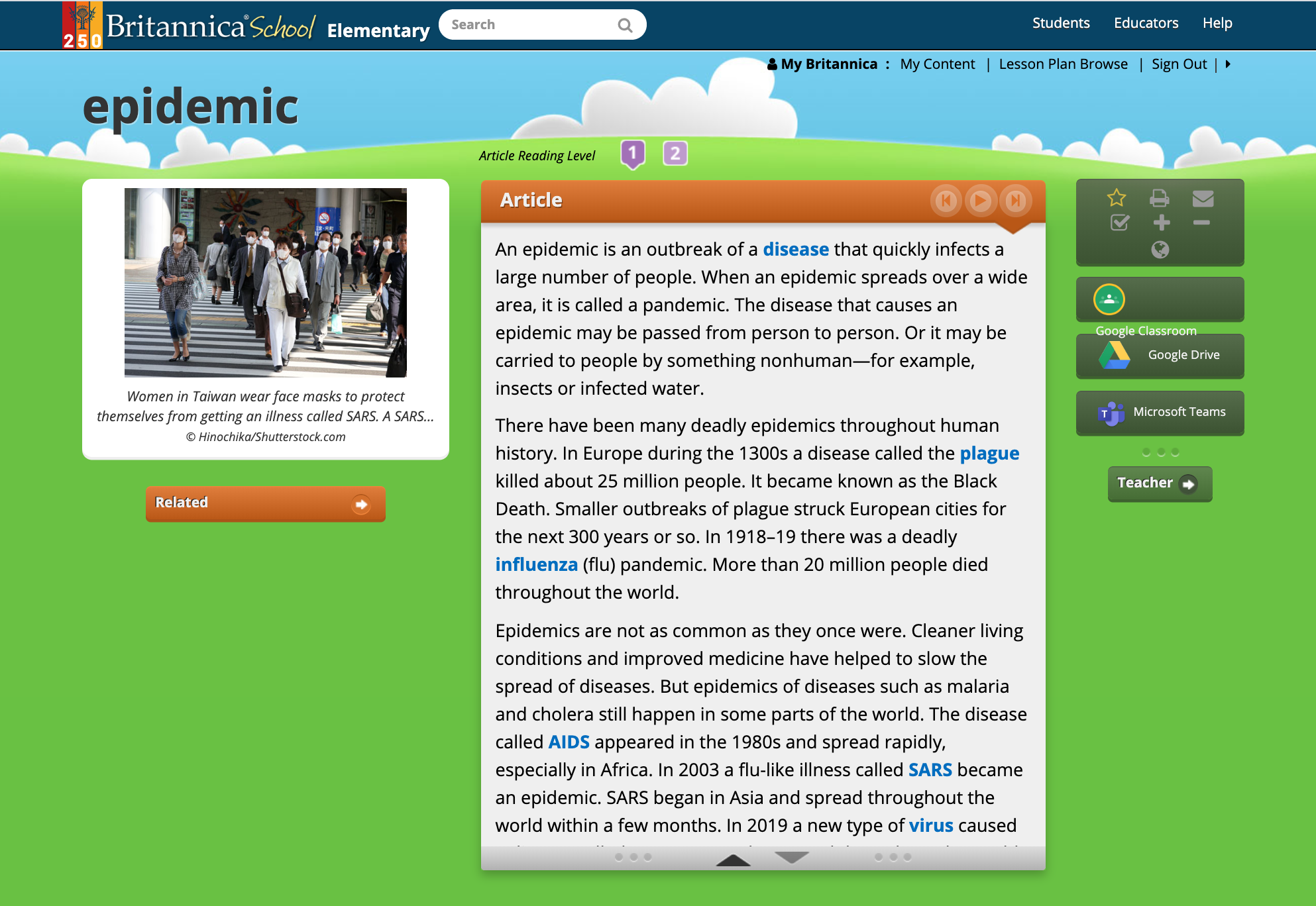Screen dimensions: 1316x906
Task: Expand the arrow after Sign Out
Action: coord(1228,64)
